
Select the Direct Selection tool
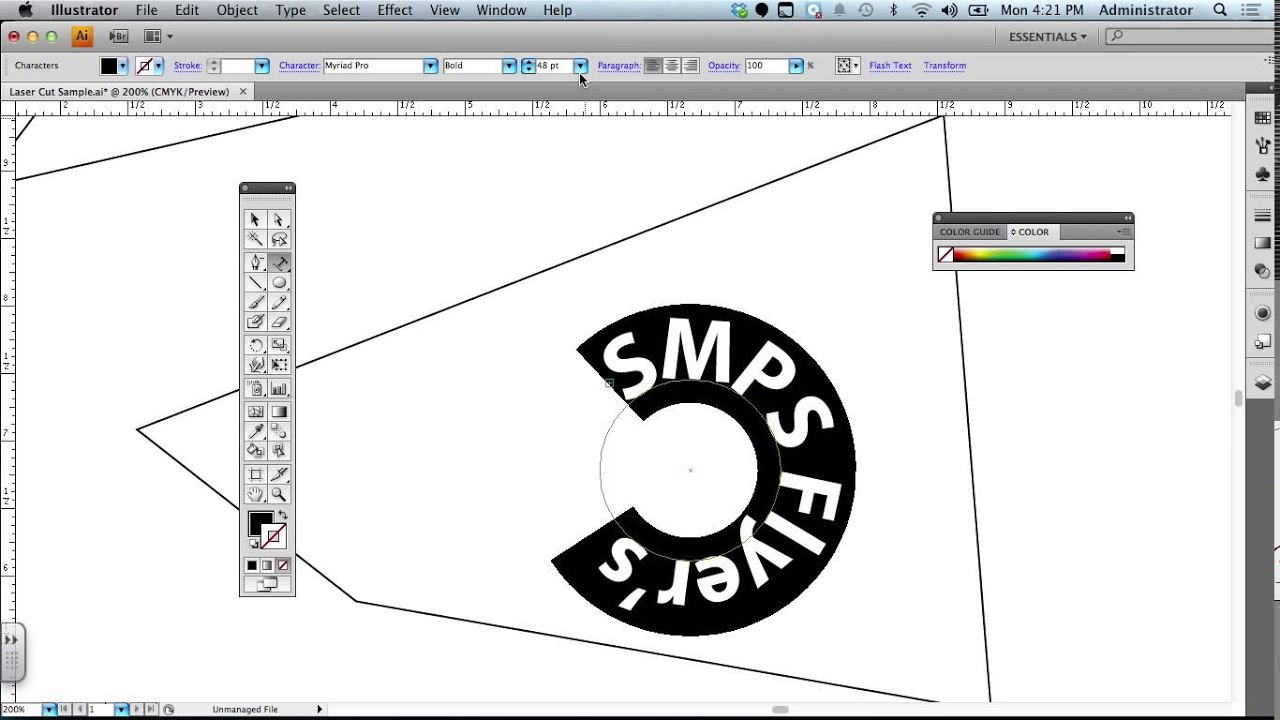(279, 220)
